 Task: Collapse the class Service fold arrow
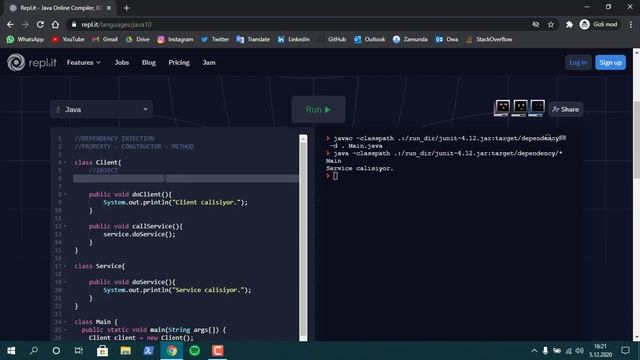(x=65, y=266)
